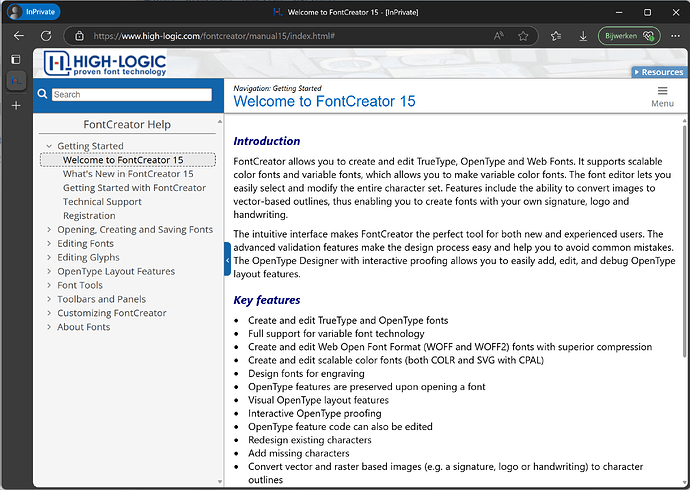Screen dimensions: 690x490
Task: Click the Welcome to FontCreator 15 page title
Action: (324, 102)
